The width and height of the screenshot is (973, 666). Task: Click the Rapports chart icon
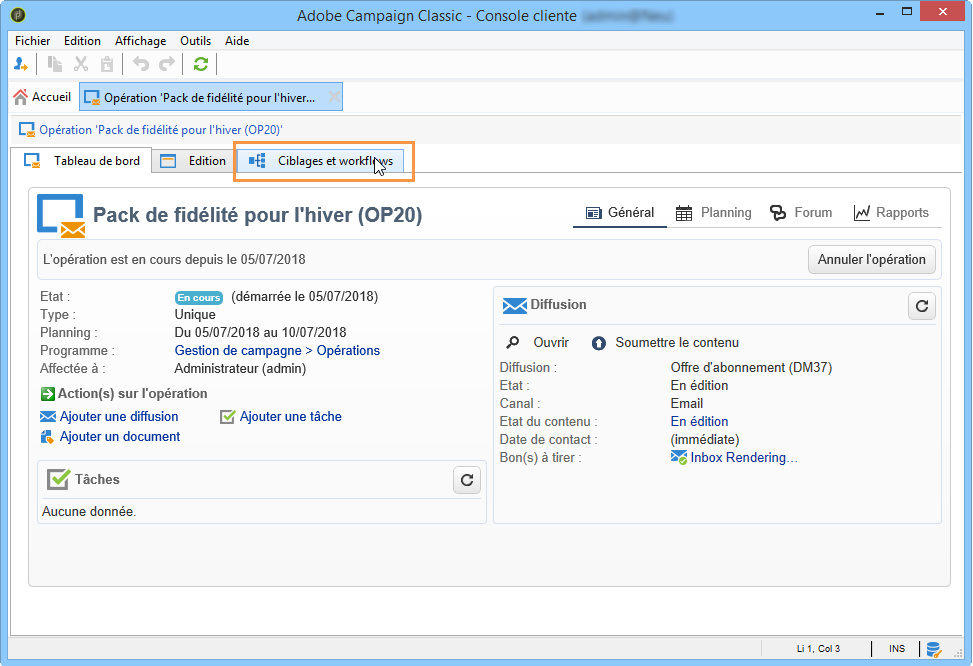tap(861, 213)
